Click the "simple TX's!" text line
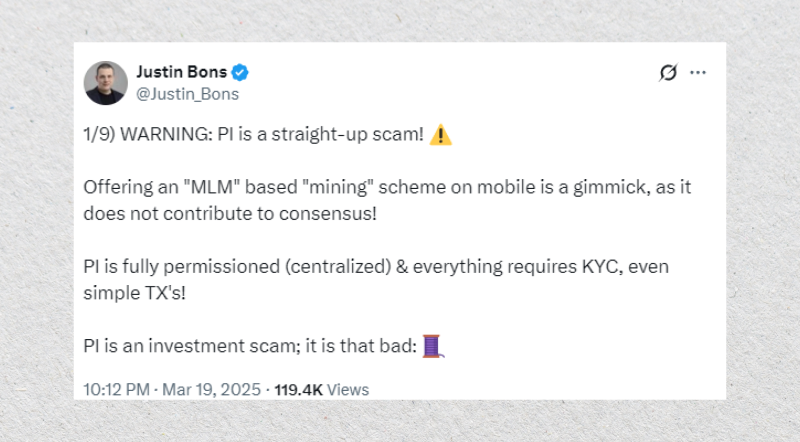The width and height of the screenshot is (800, 442). point(135,293)
